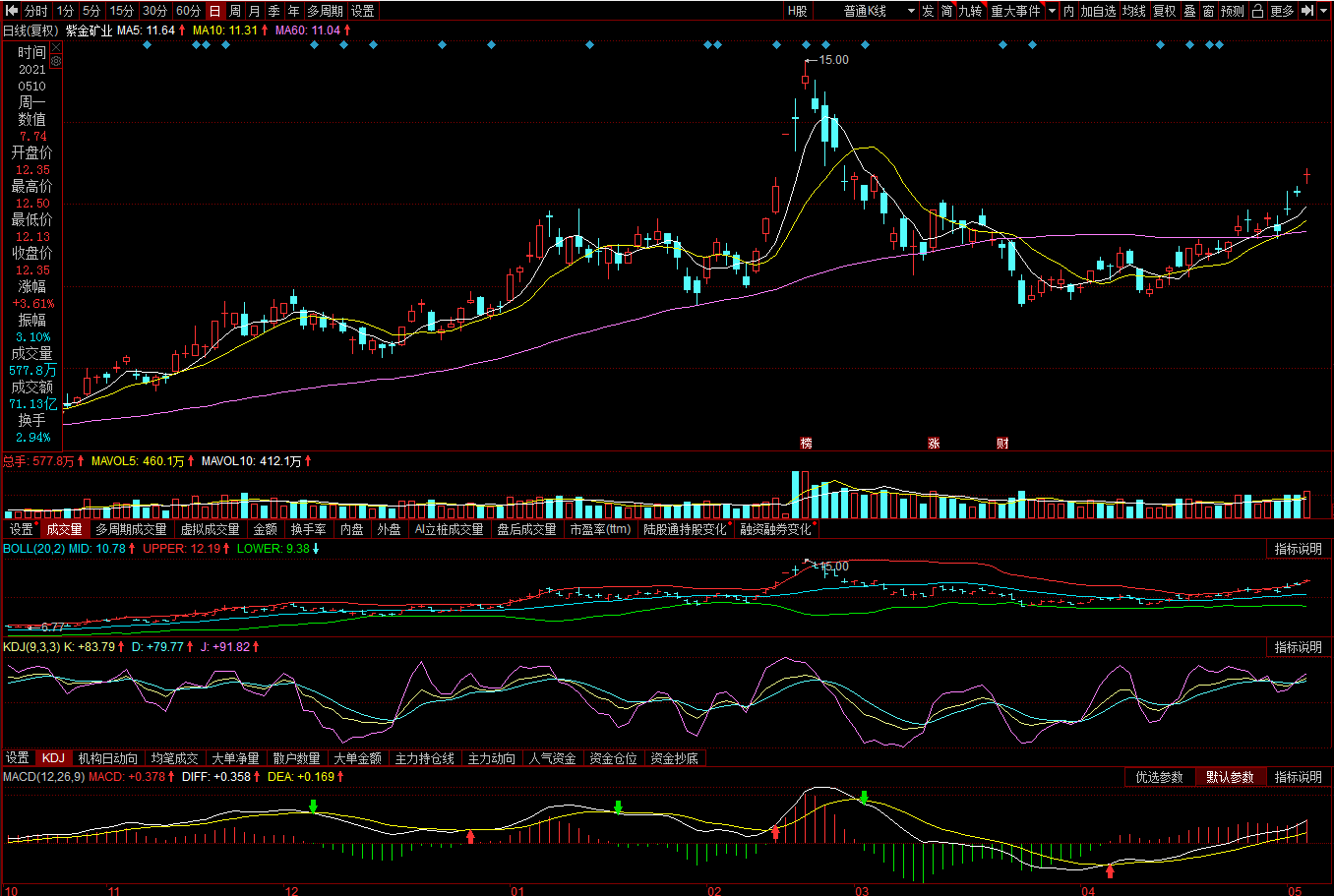1334x896 pixels.
Task: Click the 榜 marker on the price chart
Action: (807, 444)
